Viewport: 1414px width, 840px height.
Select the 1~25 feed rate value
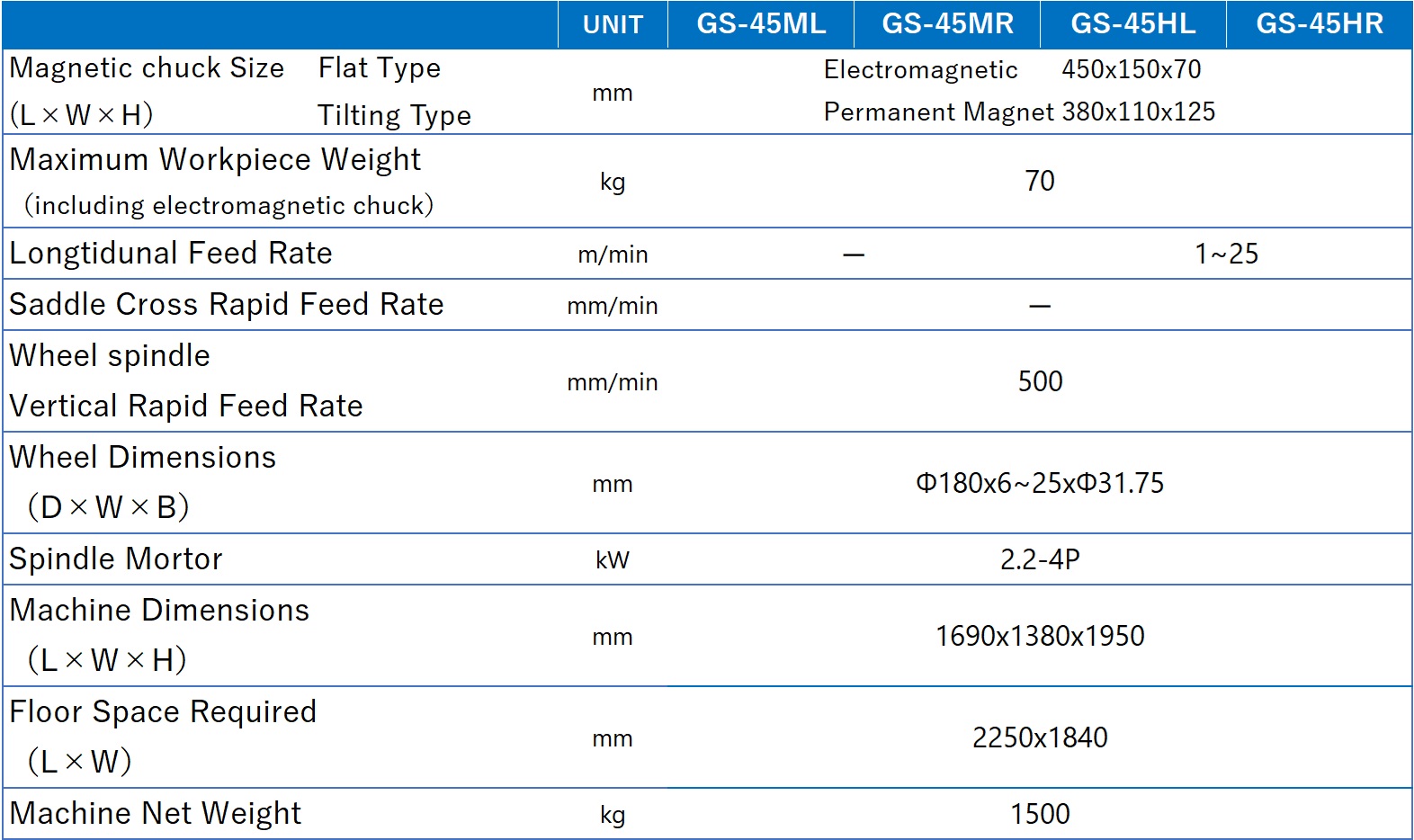(x=1226, y=255)
